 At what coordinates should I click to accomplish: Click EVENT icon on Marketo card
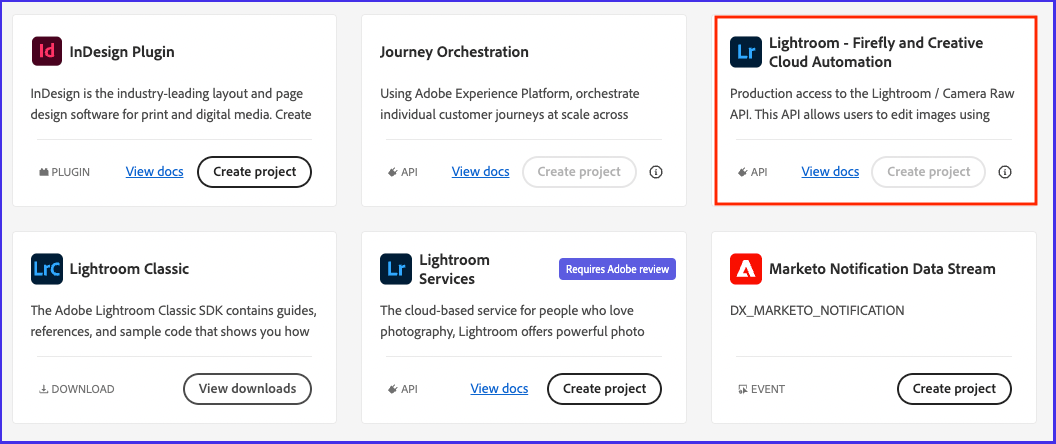click(x=743, y=389)
